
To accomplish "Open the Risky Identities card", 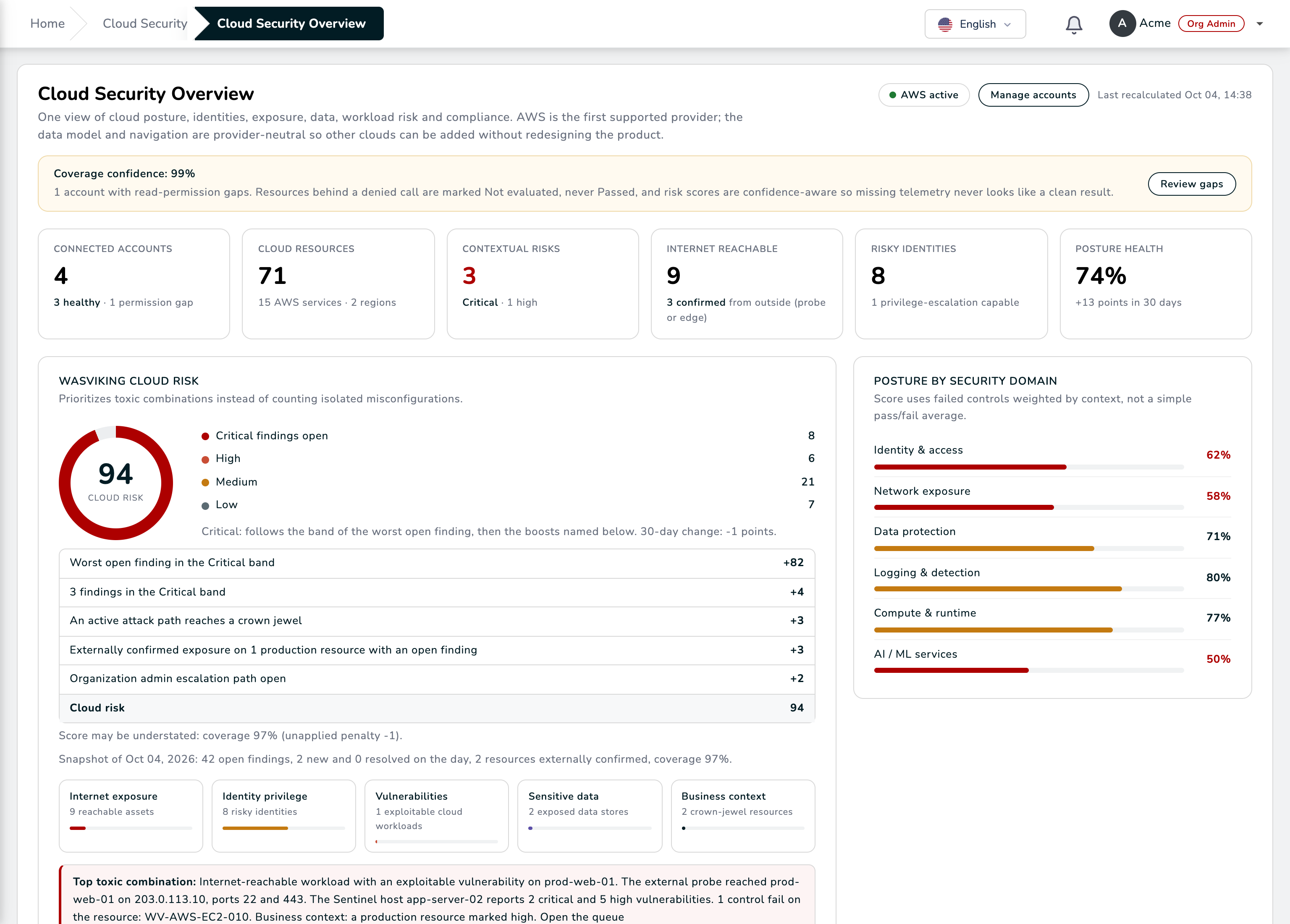I will [x=951, y=284].
